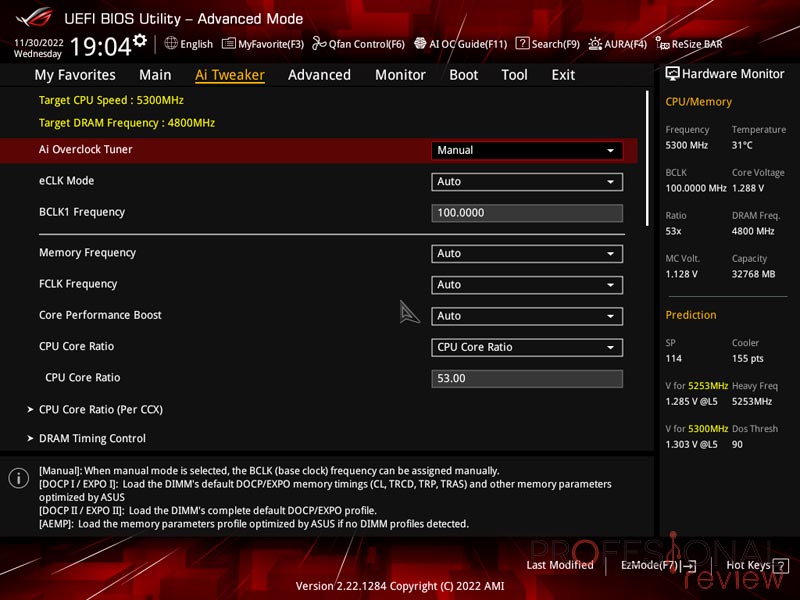Viewport: 800px width, 600px height.
Task: Click the 31°C temperature value
Action: pos(742,145)
